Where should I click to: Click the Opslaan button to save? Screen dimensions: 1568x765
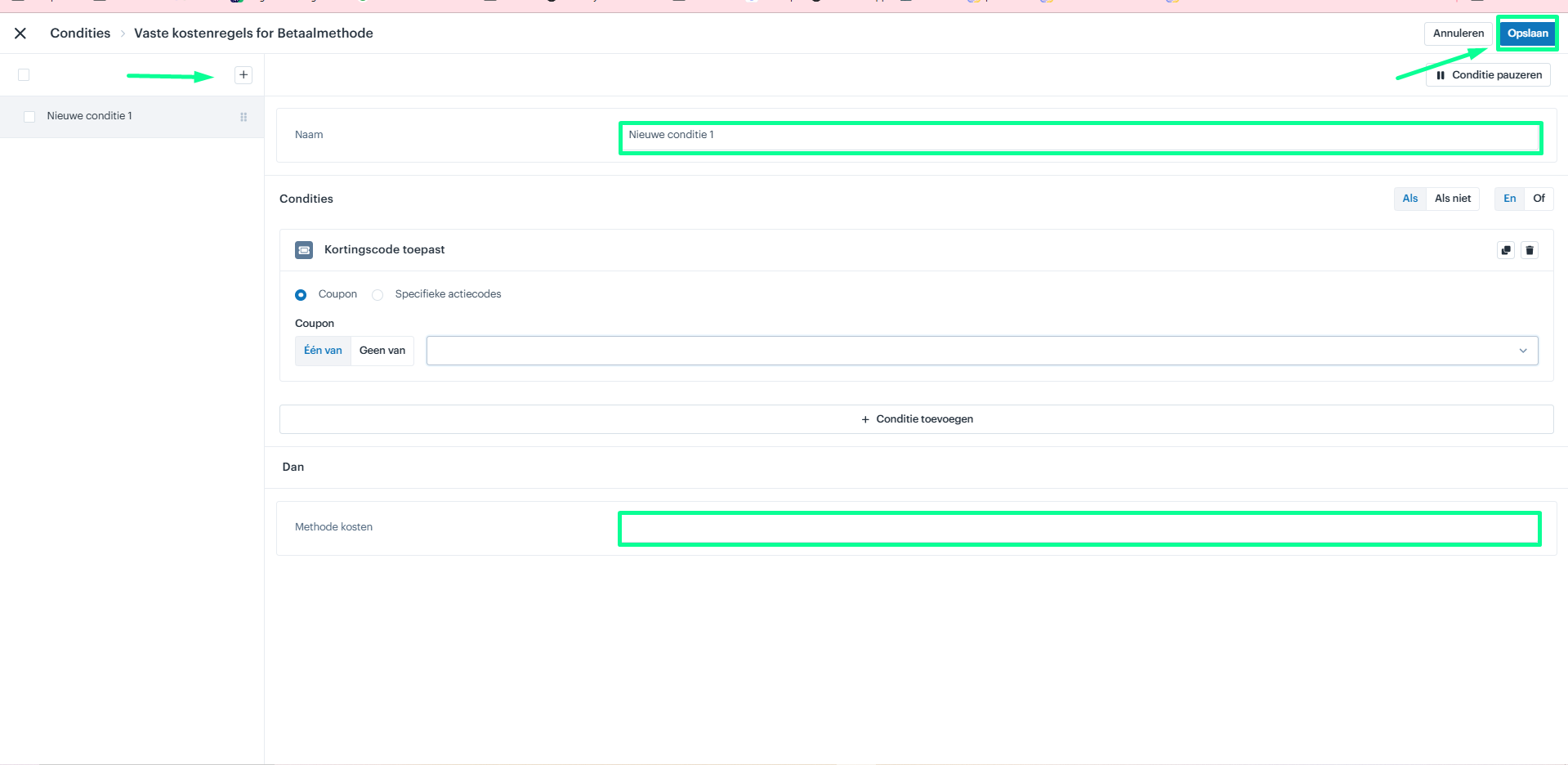click(1527, 34)
